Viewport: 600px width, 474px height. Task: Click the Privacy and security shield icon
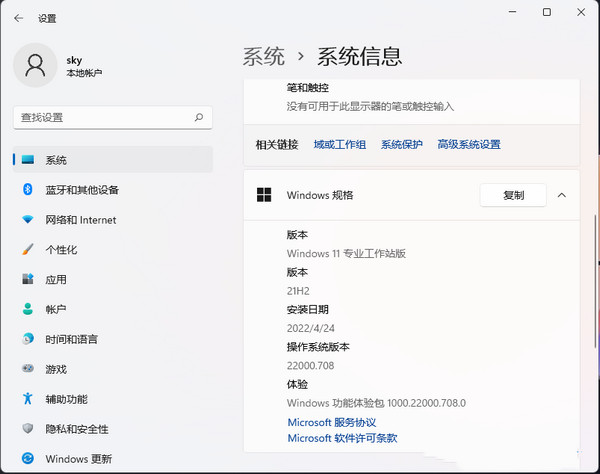point(28,428)
